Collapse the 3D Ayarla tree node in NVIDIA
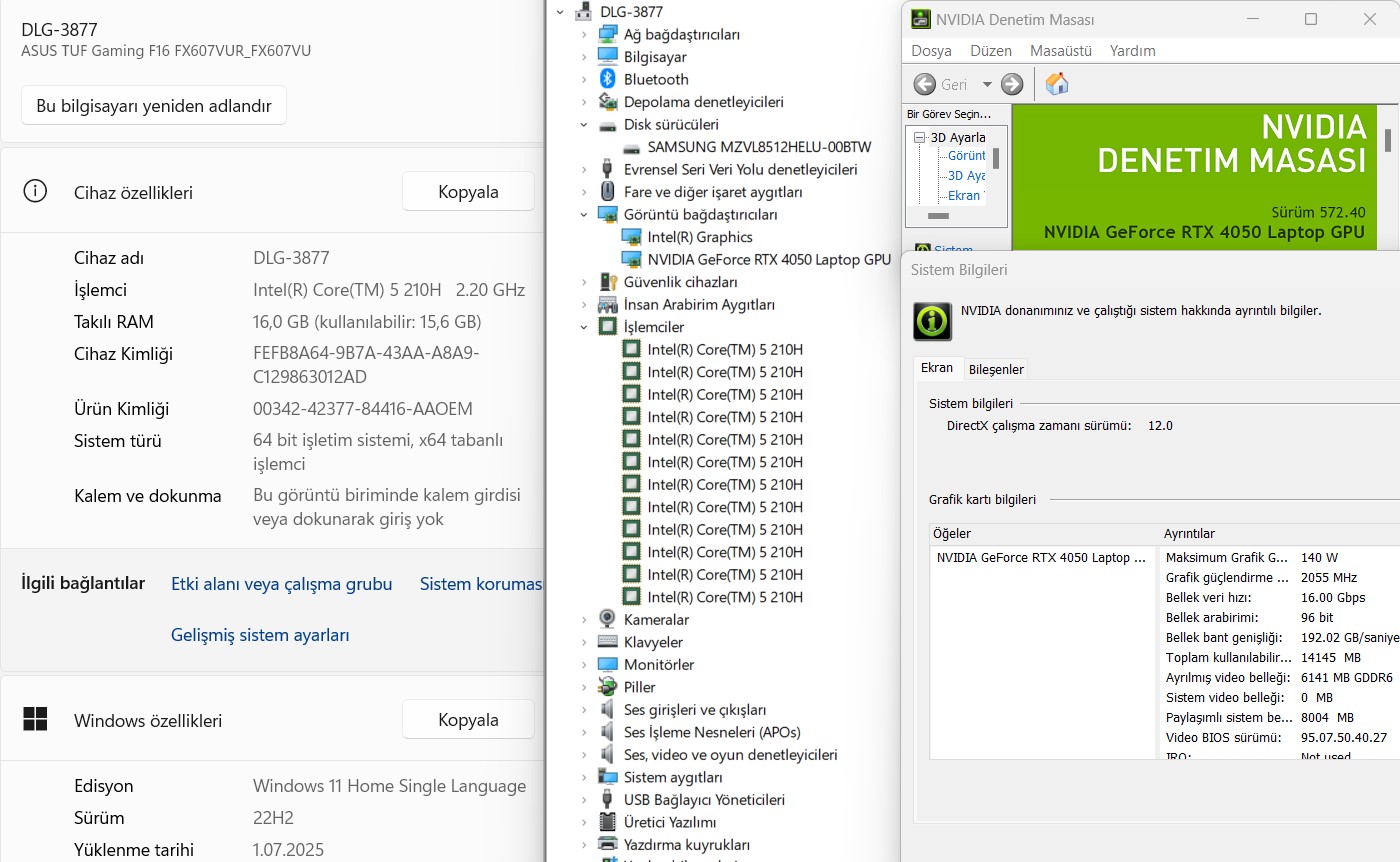Viewport: 1400px width, 862px height. [x=922, y=137]
